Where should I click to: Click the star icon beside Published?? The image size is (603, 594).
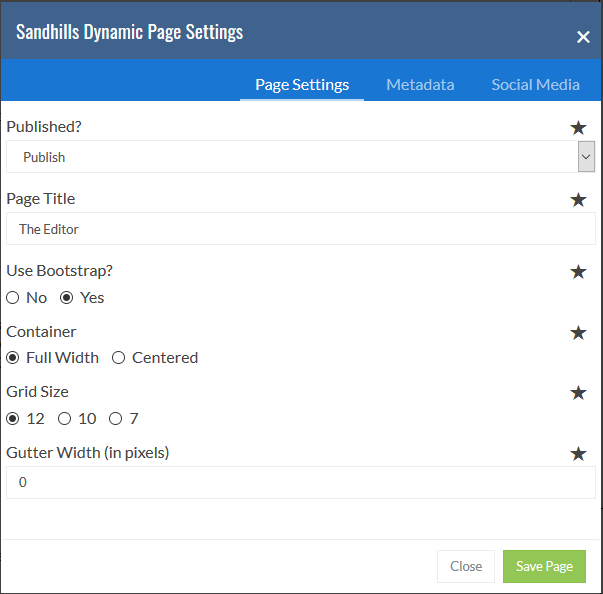pos(578,128)
